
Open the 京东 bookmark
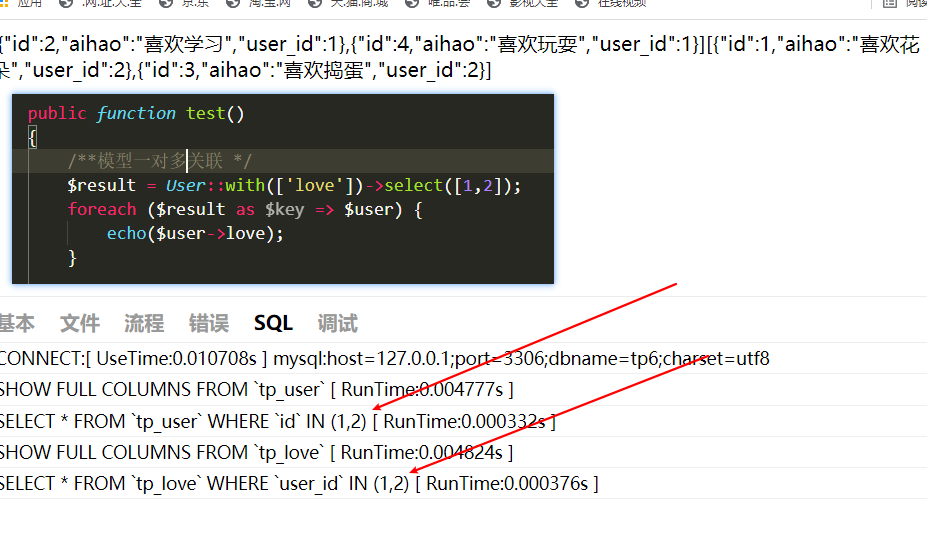195,3
